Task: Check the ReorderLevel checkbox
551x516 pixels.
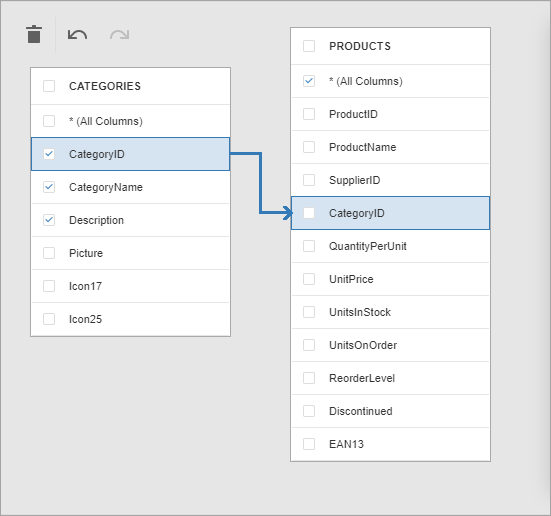Action: pos(309,378)
